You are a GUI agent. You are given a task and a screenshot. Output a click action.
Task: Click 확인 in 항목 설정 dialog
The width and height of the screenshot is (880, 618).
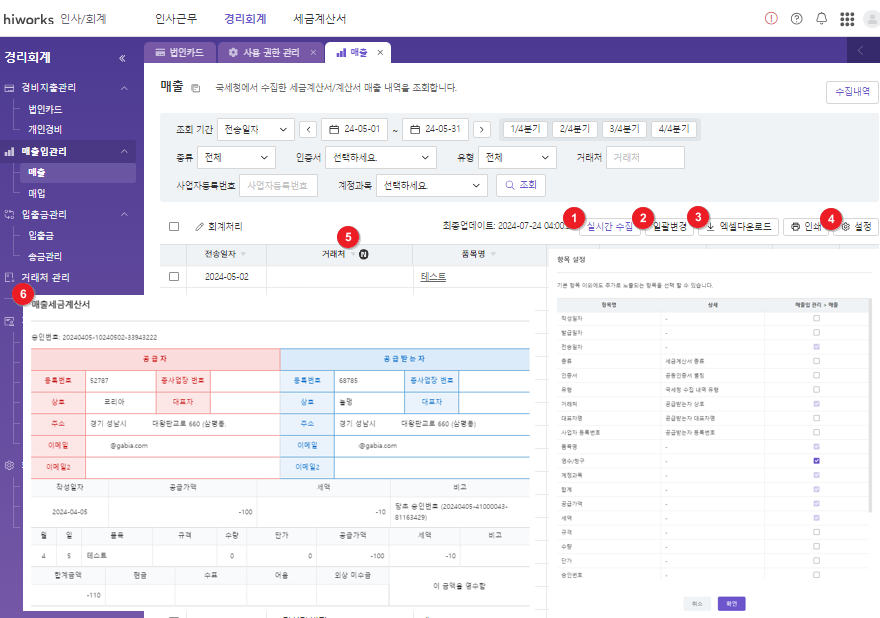click(x=731, y=604)
